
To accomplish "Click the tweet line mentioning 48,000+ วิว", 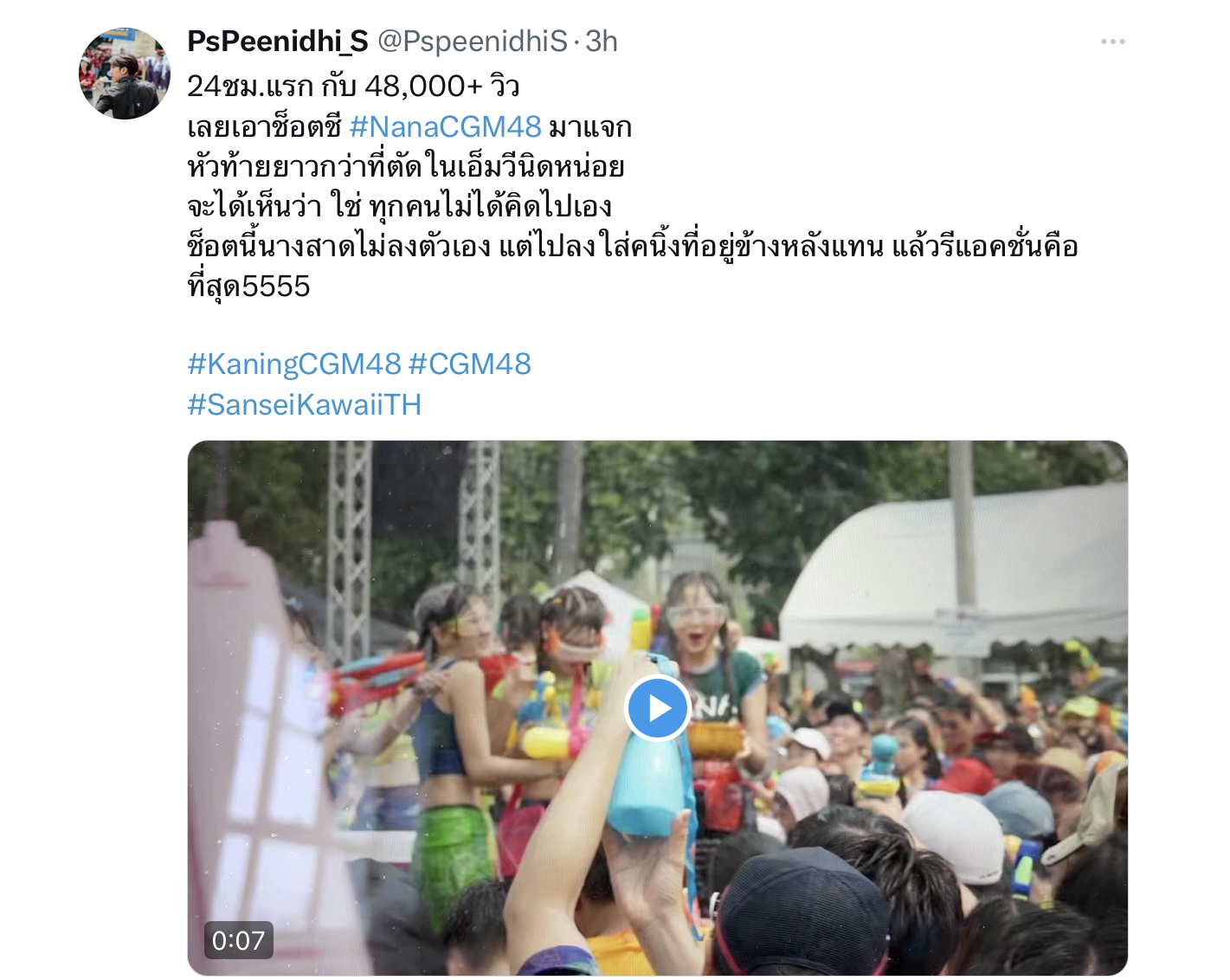I will point(353,86).
